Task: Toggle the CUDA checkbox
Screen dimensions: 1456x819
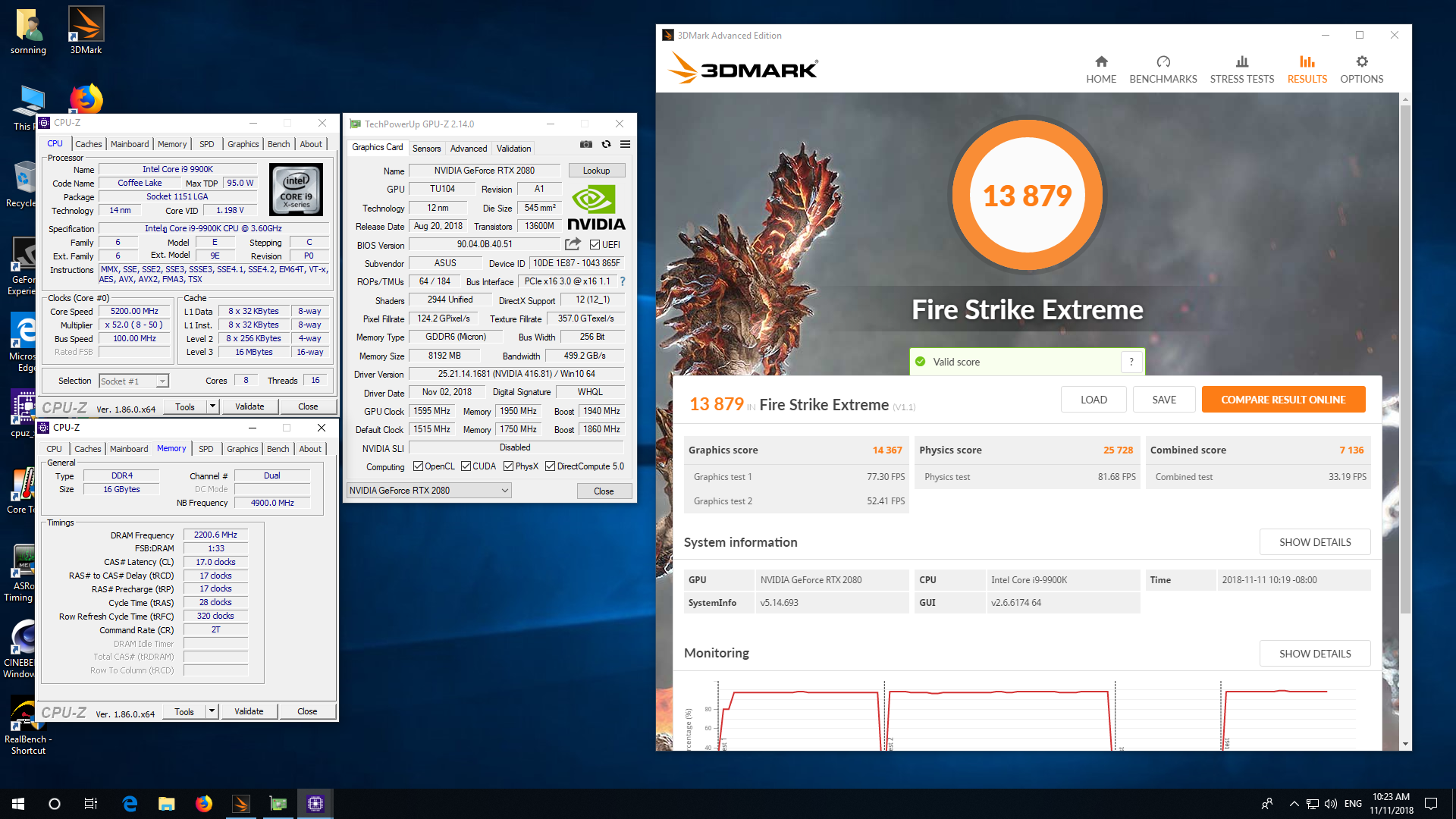Action: pyautogui.click(x=466, y=466)
